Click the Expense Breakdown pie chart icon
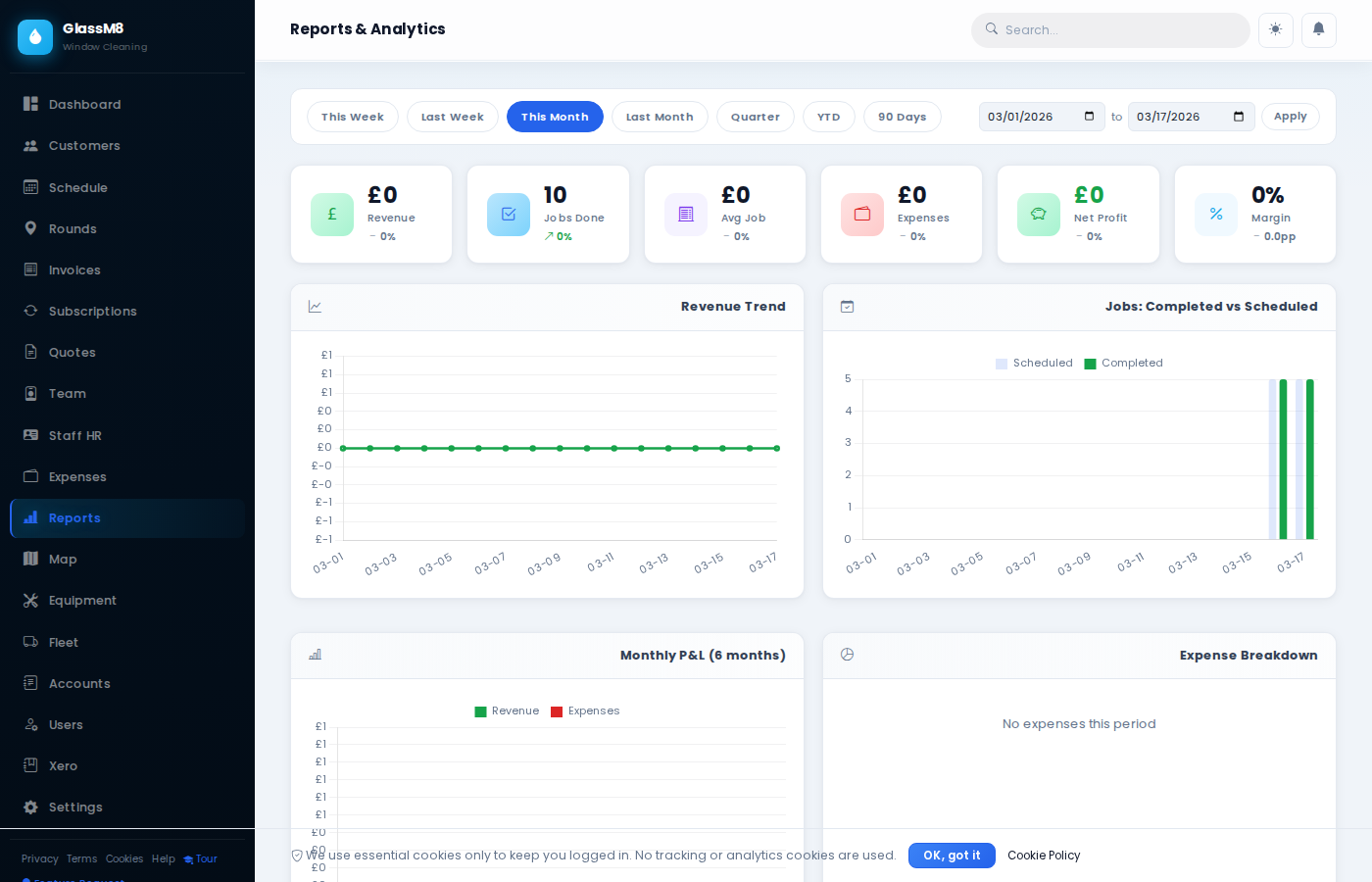Image resolution: width=1372 pixels, height=882 pixels. tap(847, 654)
